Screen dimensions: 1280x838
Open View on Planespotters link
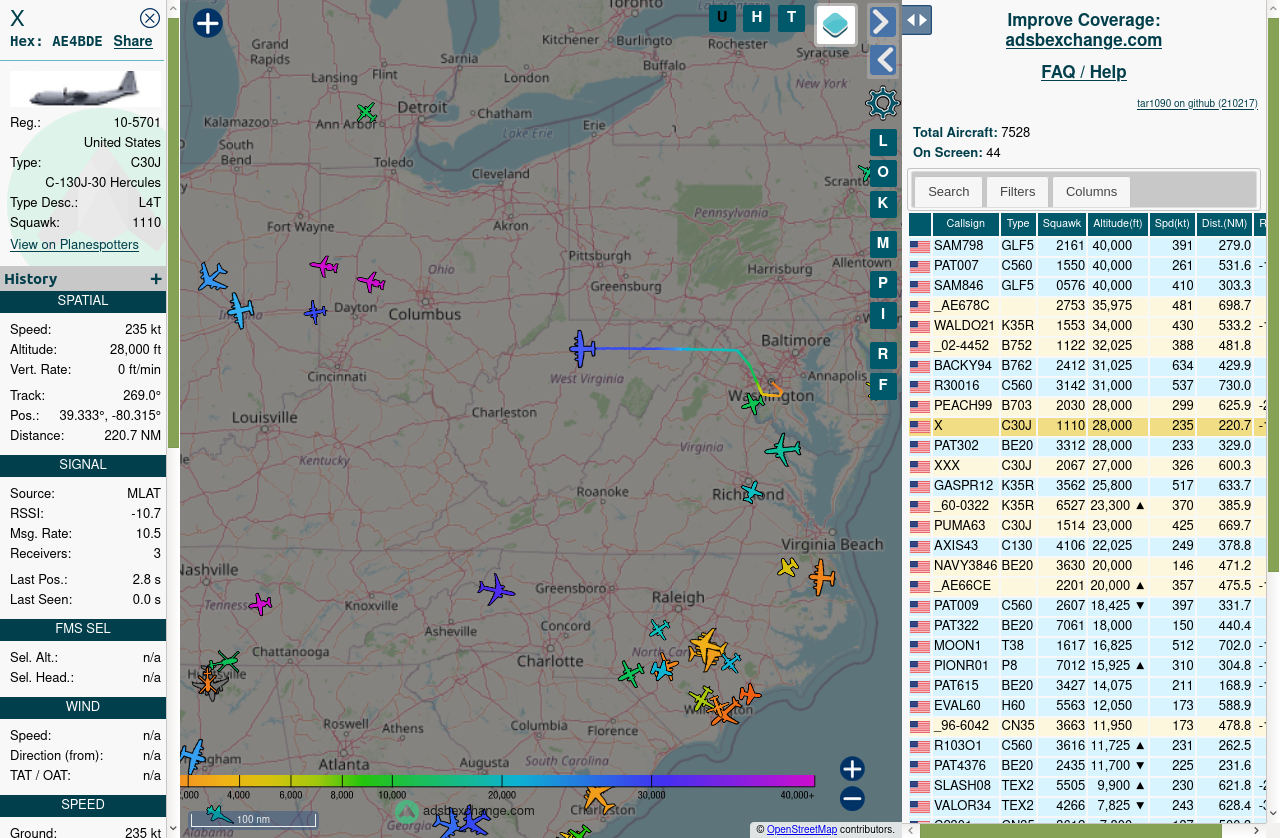pyautogui.click(x=74, y=244)
